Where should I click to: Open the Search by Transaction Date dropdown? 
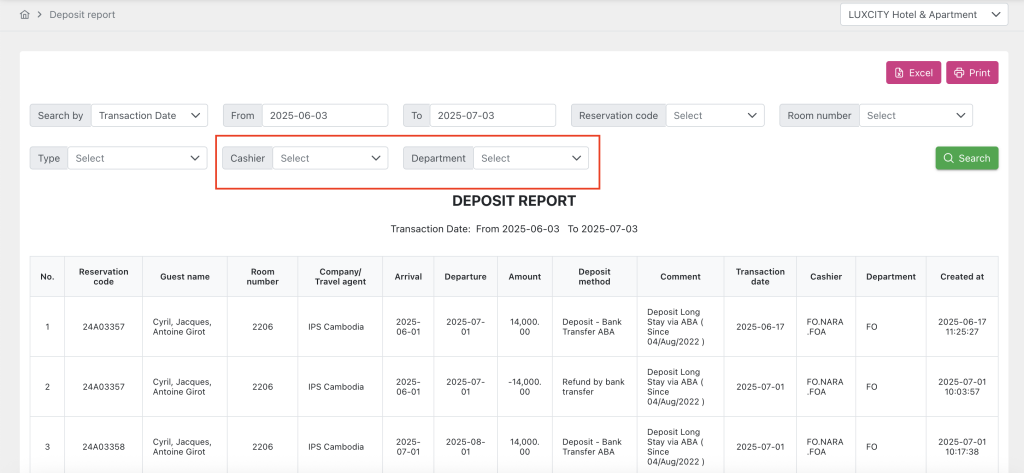point(149,116)
